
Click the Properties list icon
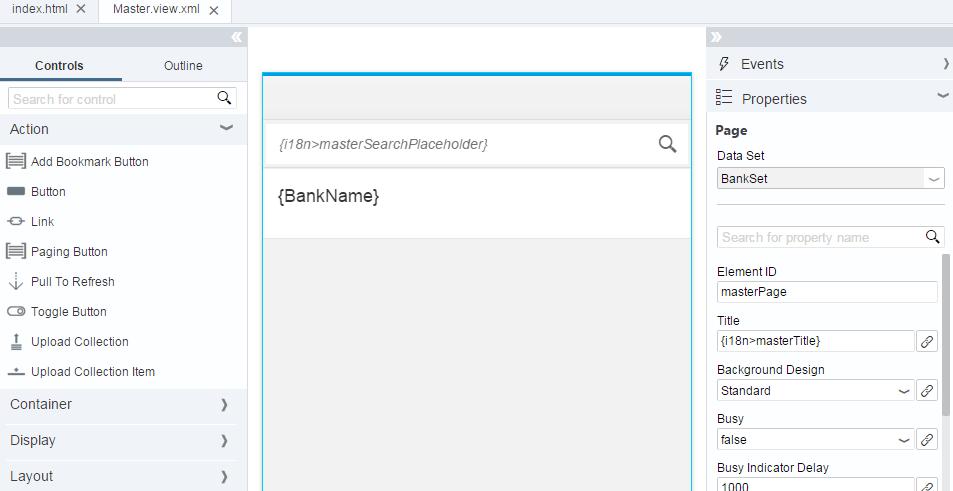pos(724,97)
